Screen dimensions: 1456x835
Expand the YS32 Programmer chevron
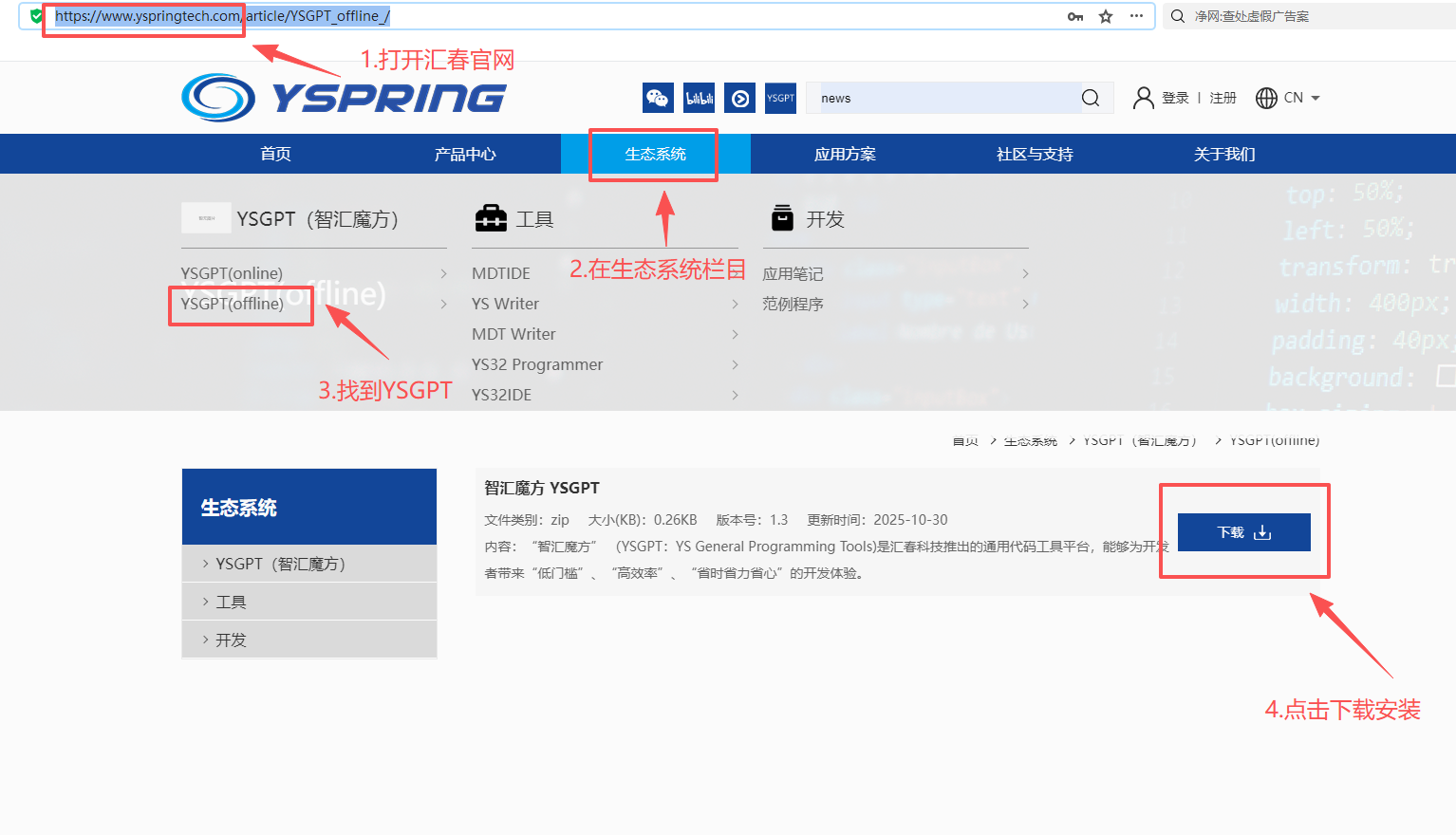pos(735,364)
